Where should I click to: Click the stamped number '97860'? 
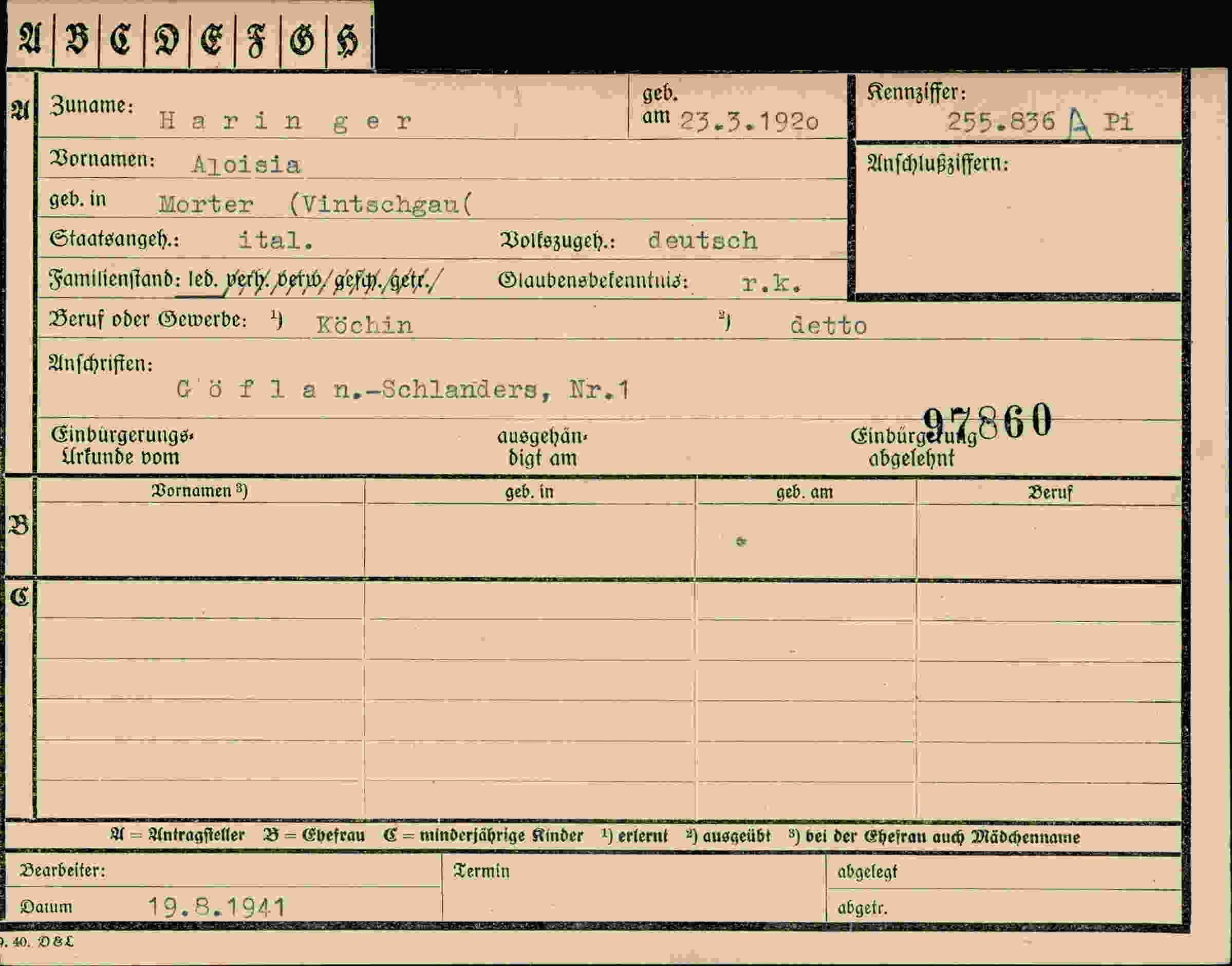[x=988, y=421]
